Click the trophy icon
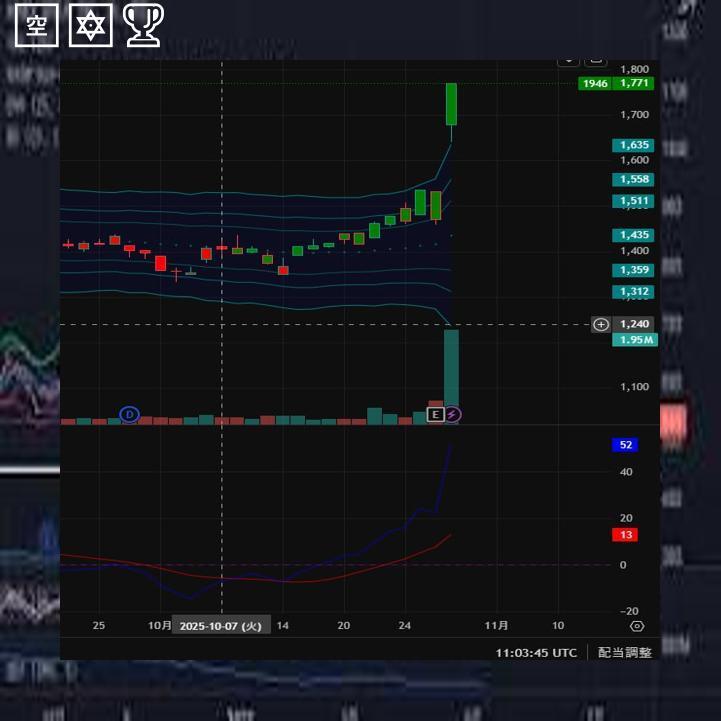The image size is (721, 721). [x=143, y=25]
